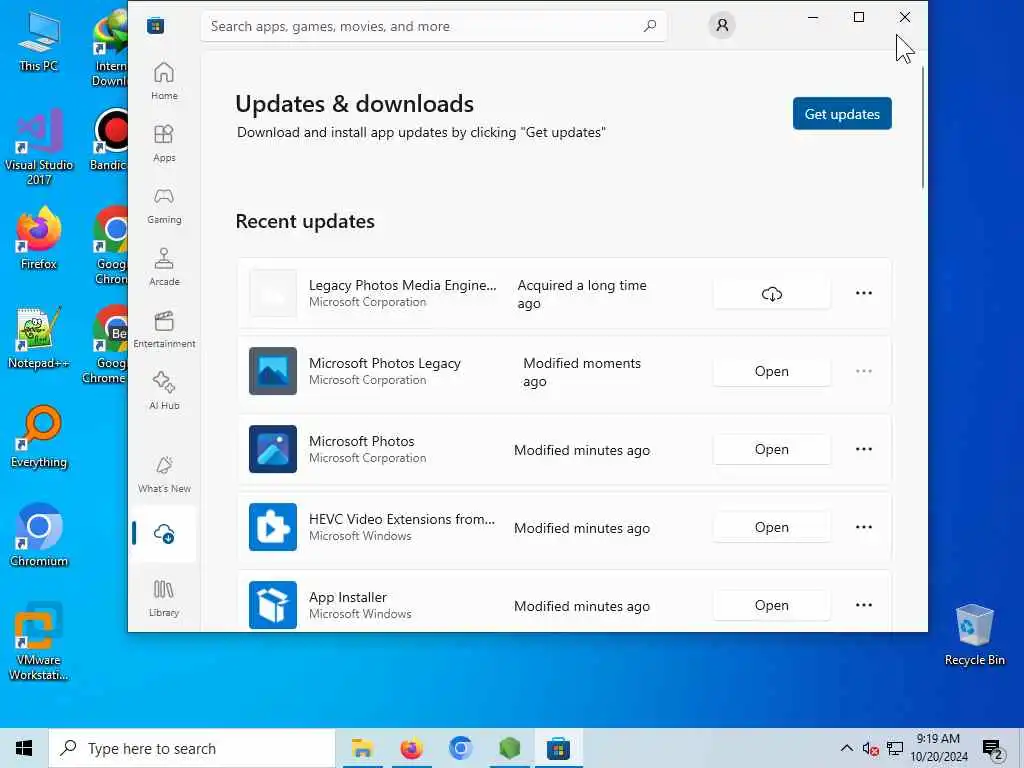Open the Home section in Store sidebar
Screen dimensions: 1024x768
[x=164, y=81]
